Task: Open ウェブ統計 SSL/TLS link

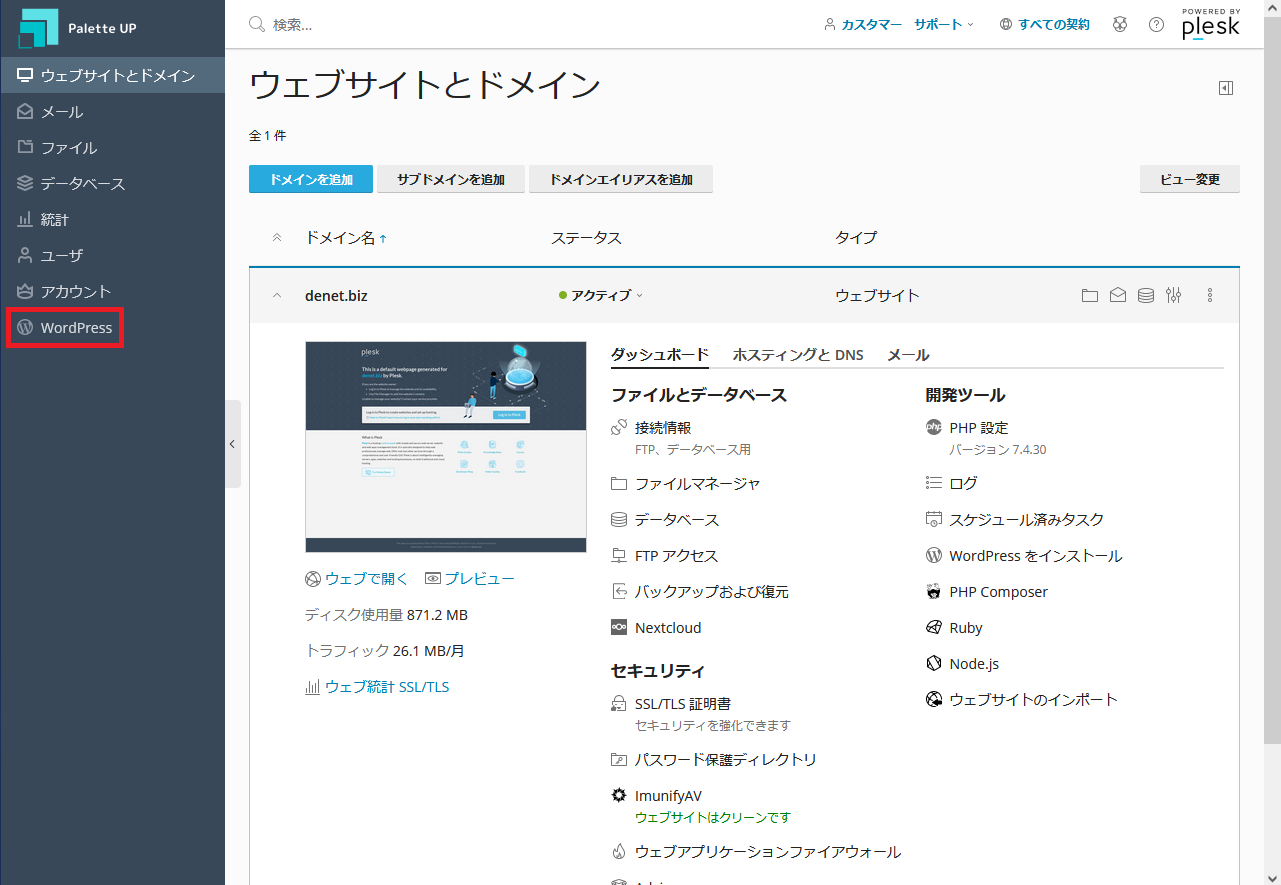Action: click(x=377, y=687)
